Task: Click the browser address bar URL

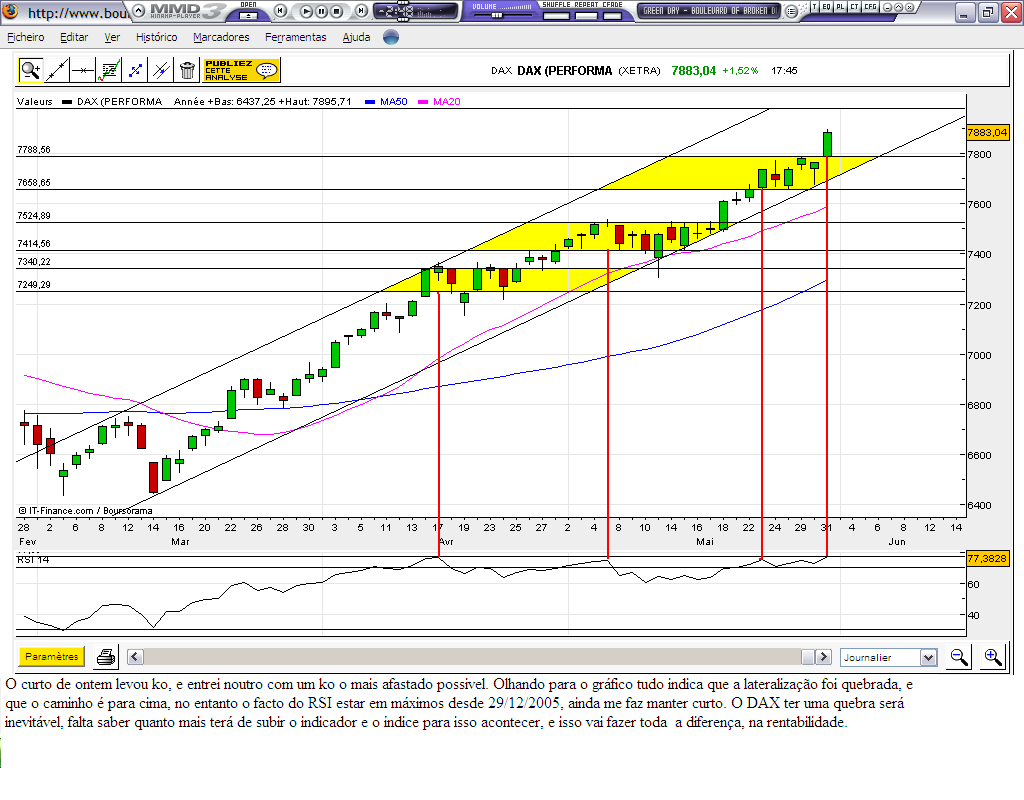Action: click(78, 13)
